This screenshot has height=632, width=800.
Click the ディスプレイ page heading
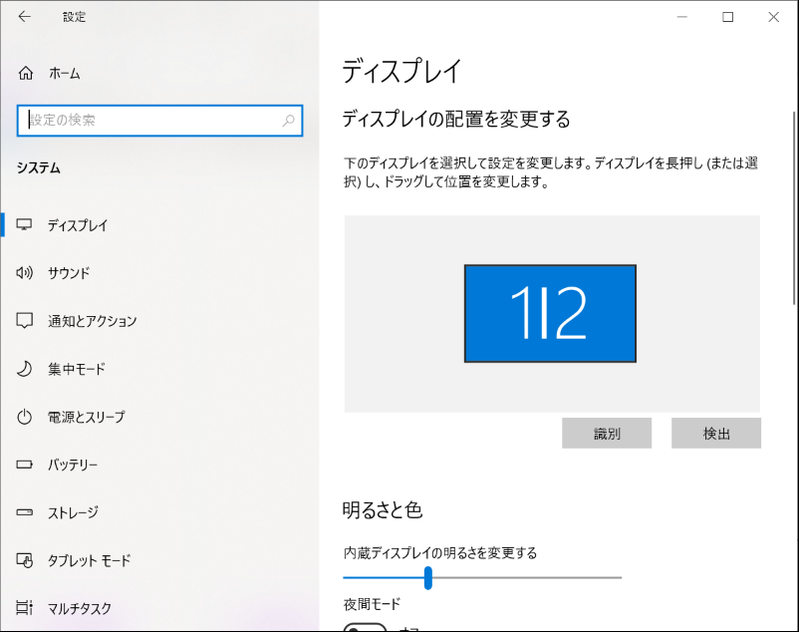pos(402,71)
